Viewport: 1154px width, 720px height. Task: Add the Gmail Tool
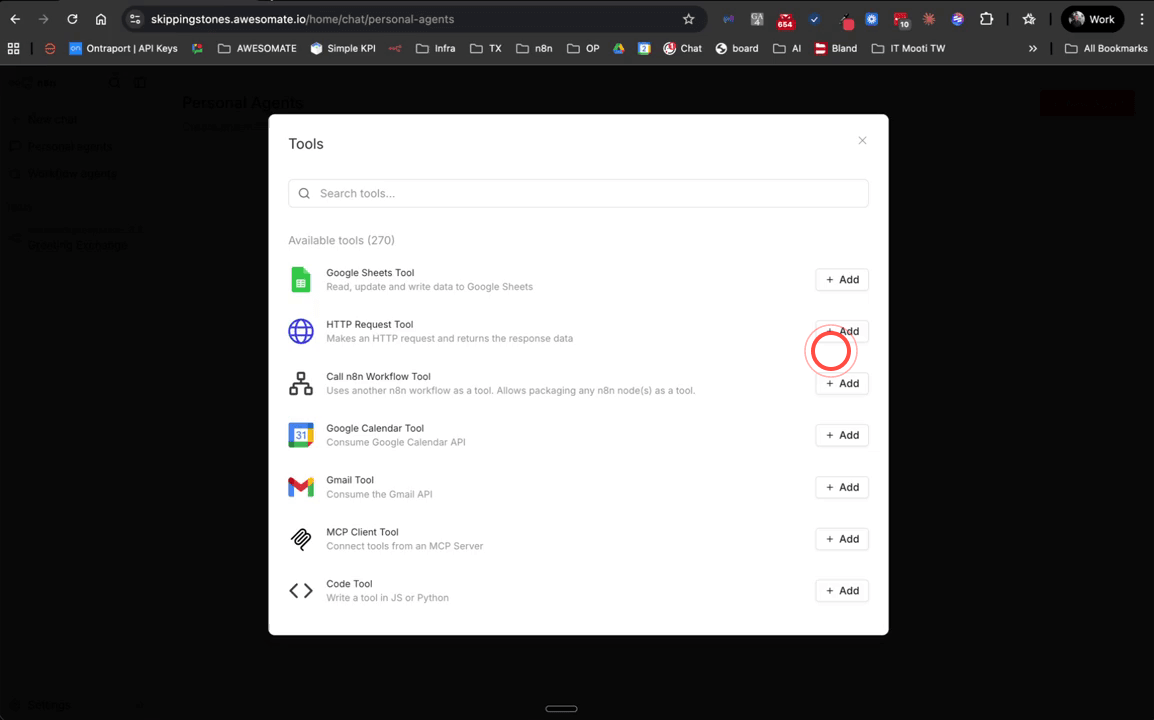pos(841,487)
